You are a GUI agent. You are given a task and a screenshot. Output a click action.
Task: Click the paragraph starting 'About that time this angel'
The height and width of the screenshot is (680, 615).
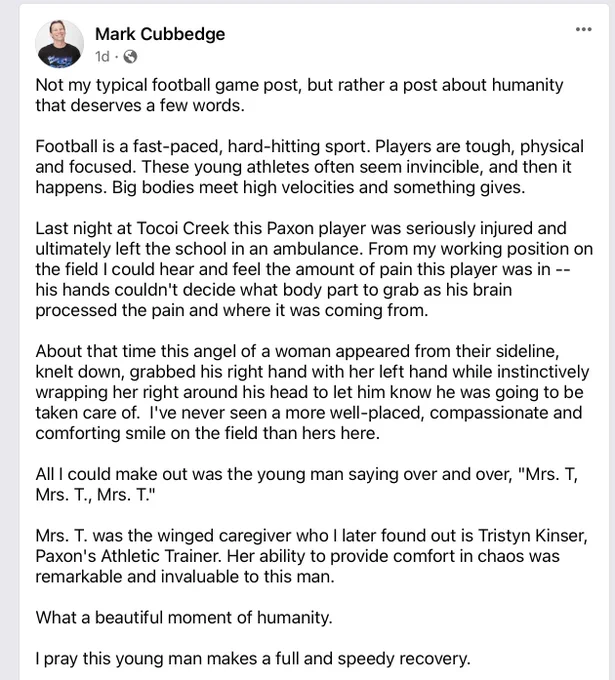[x=312, y=392]
